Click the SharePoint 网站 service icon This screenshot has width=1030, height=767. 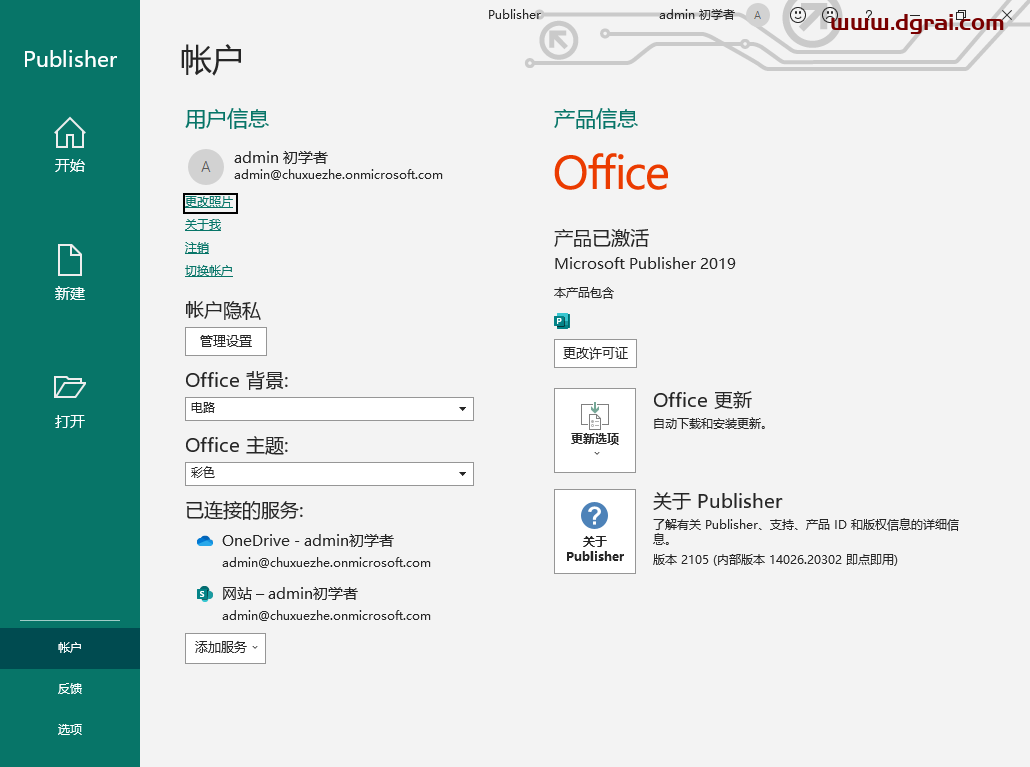click(x=205, y=594)
